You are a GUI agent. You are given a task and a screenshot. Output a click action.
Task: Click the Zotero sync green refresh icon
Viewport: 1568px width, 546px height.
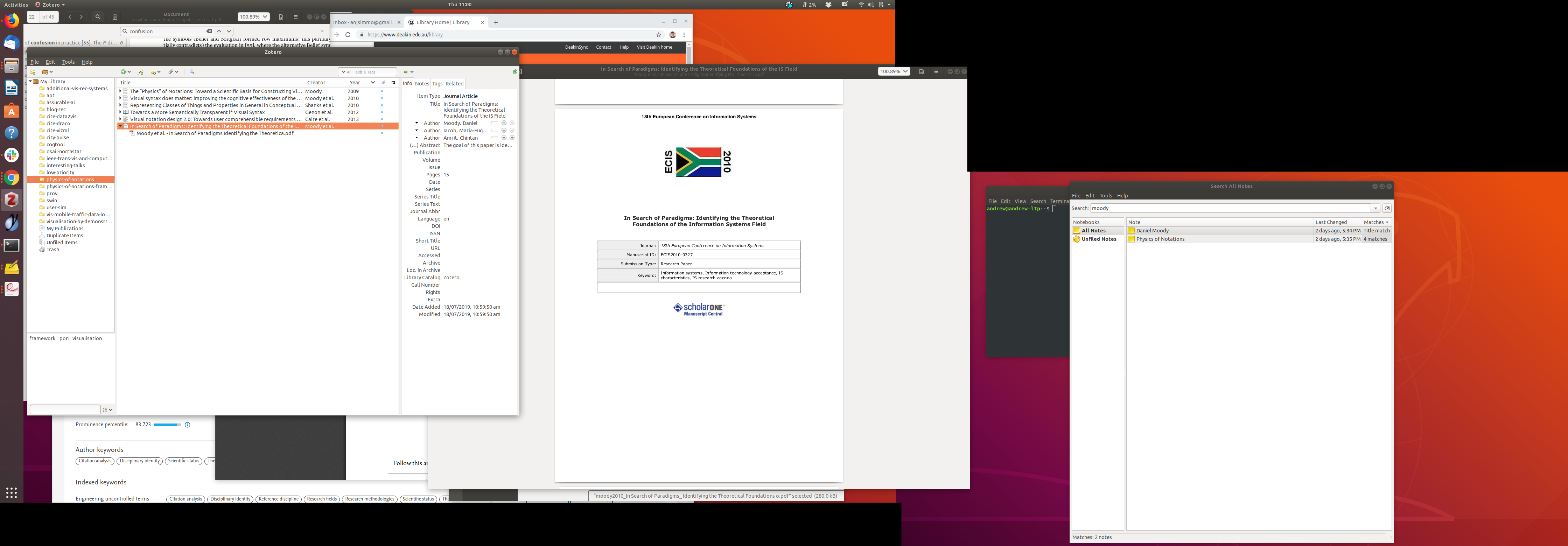(514, 72)
